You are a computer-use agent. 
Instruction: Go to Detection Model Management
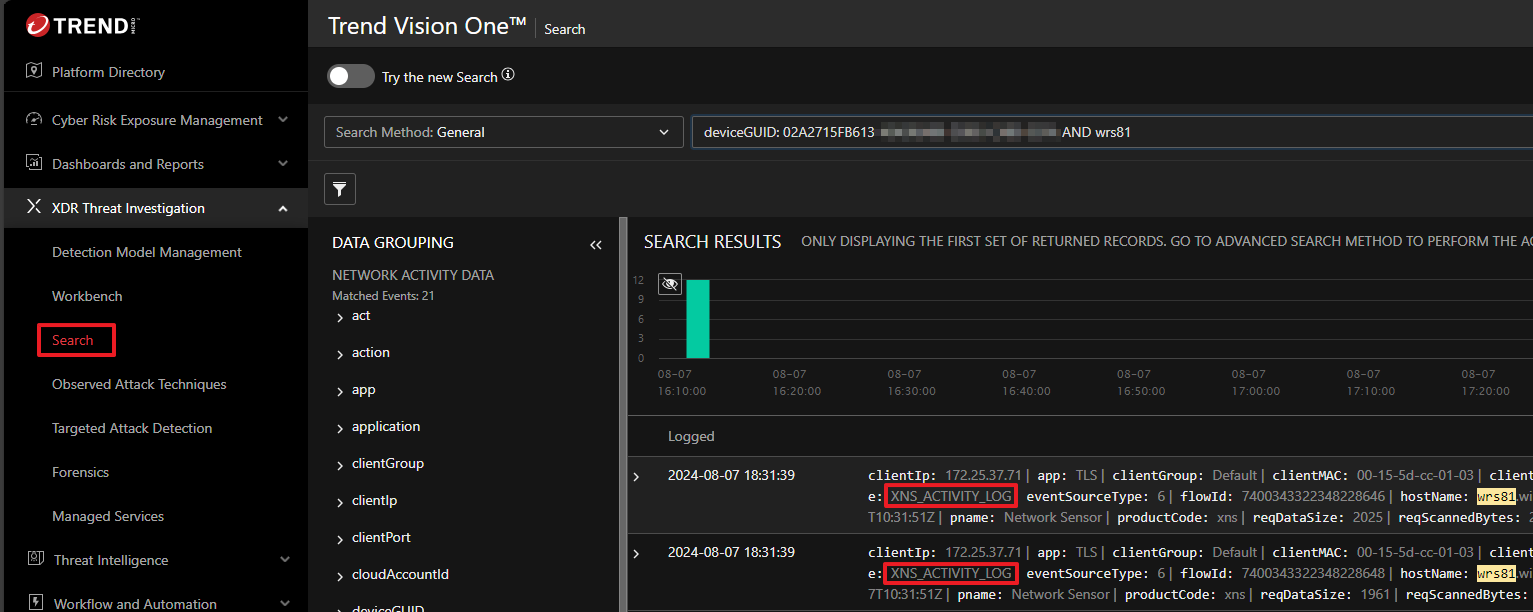[147, 252]
